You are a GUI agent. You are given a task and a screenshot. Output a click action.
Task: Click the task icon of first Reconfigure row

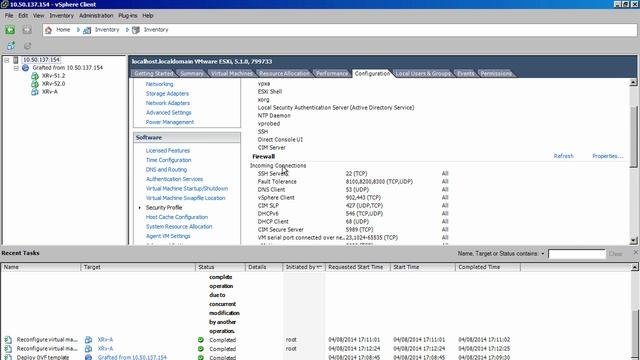click(x=8, y=340)
